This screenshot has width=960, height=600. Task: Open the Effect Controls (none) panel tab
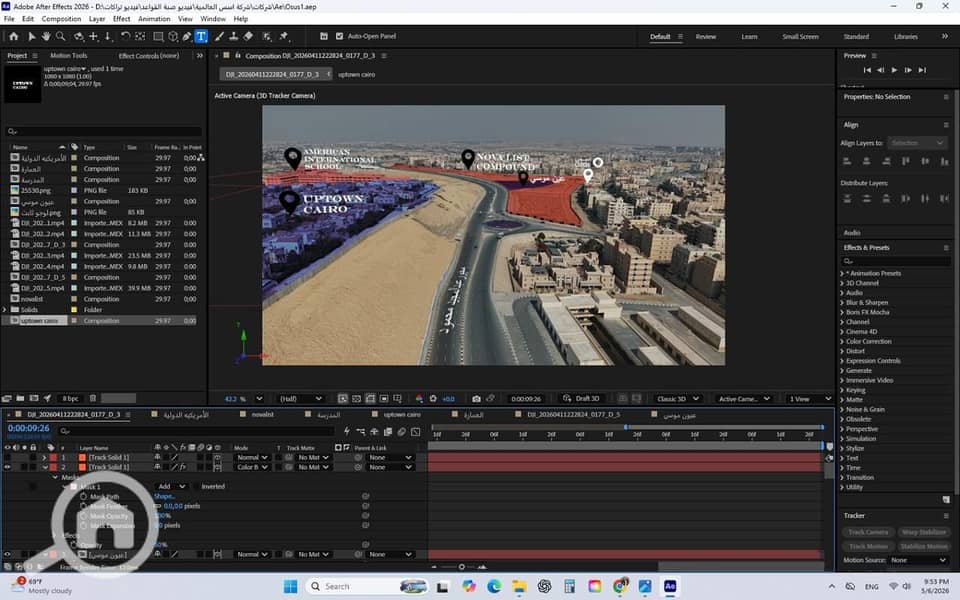[x=149, y=56]
